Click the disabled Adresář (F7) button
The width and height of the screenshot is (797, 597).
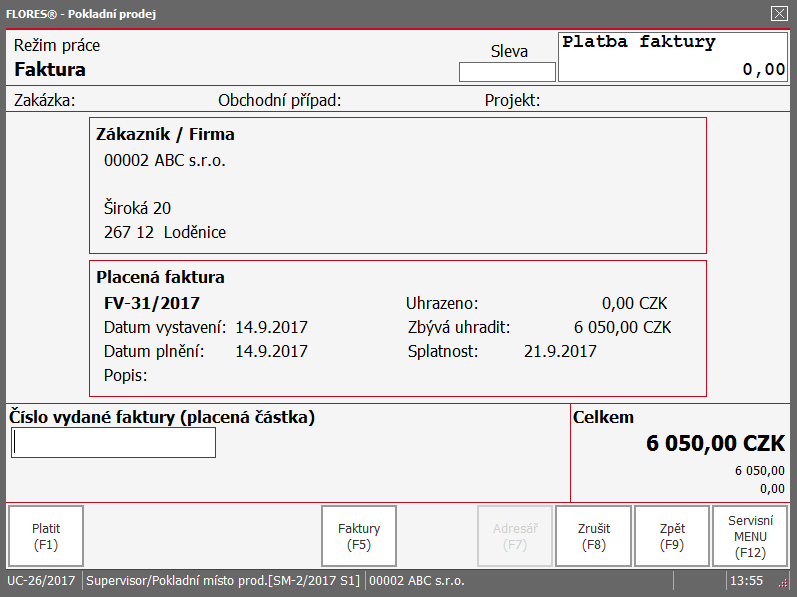515,536
